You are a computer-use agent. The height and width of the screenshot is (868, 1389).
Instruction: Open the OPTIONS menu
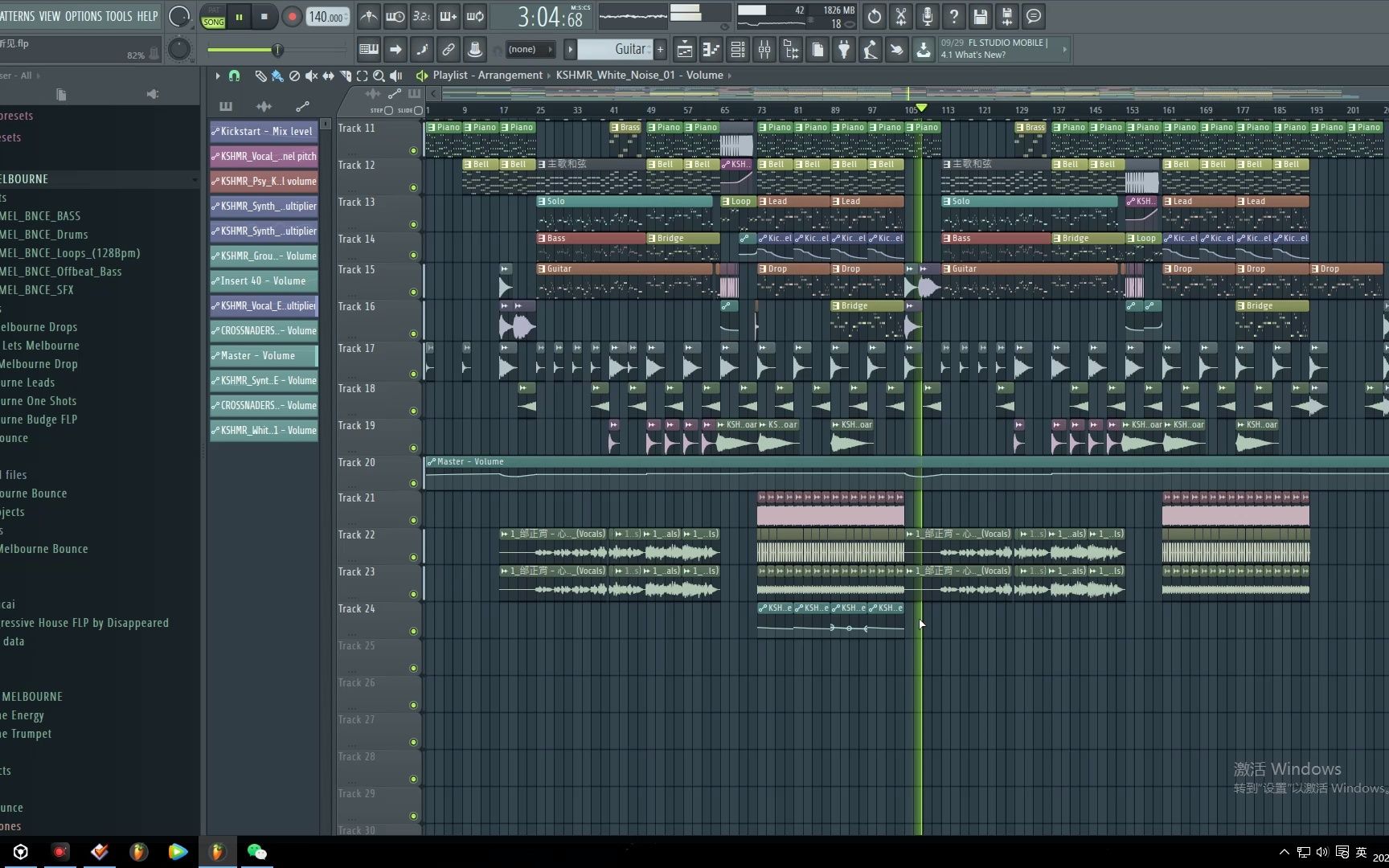pyautogui.click(x=84, y=16)
